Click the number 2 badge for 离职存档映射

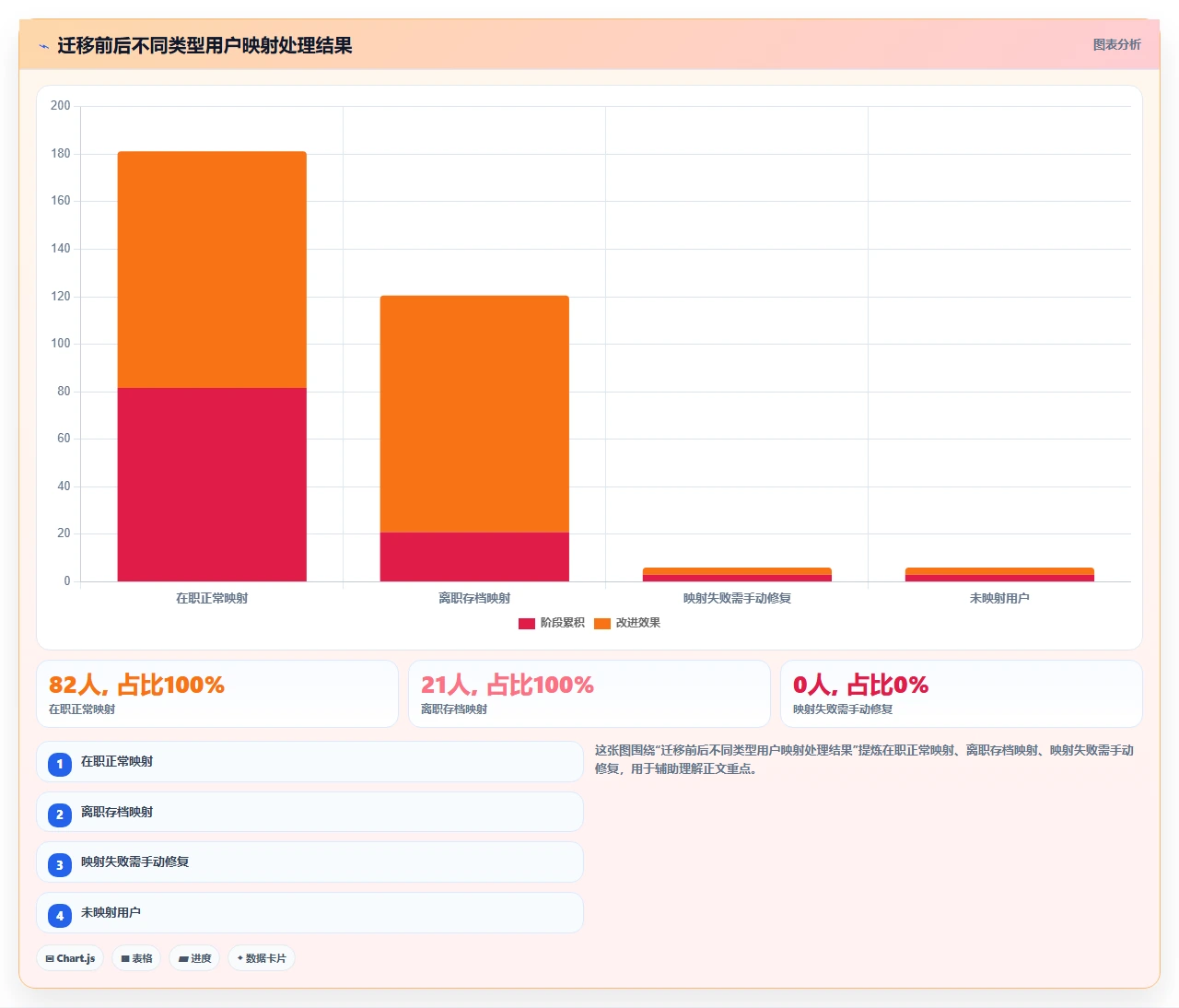[x=60, y=815]
